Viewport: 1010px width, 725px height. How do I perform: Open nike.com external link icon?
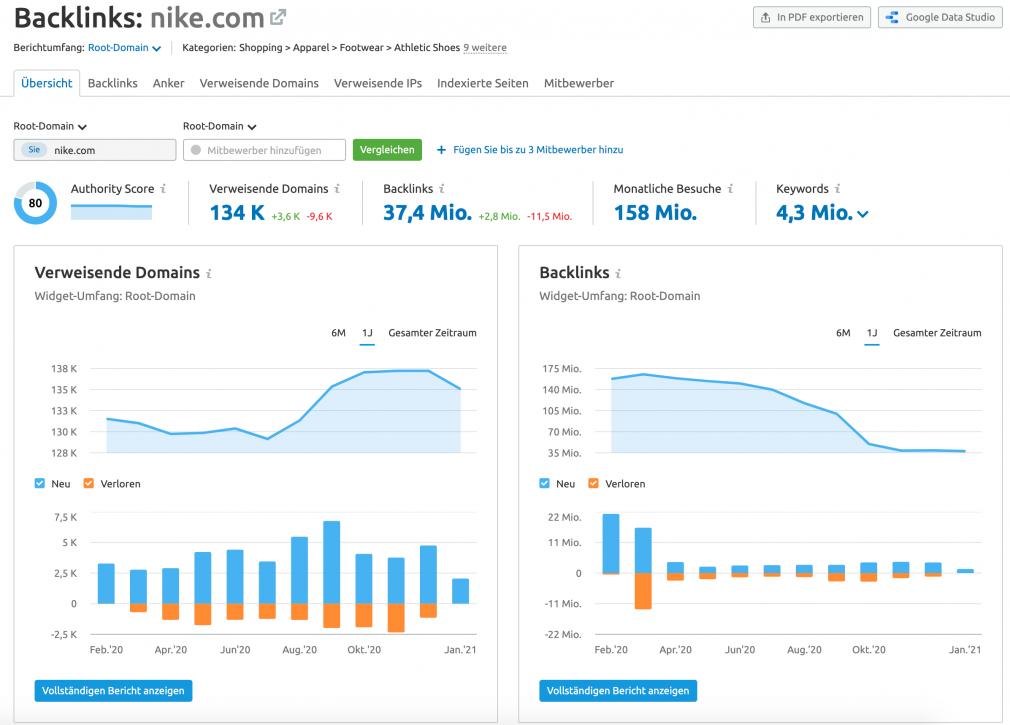pos(278,17)
